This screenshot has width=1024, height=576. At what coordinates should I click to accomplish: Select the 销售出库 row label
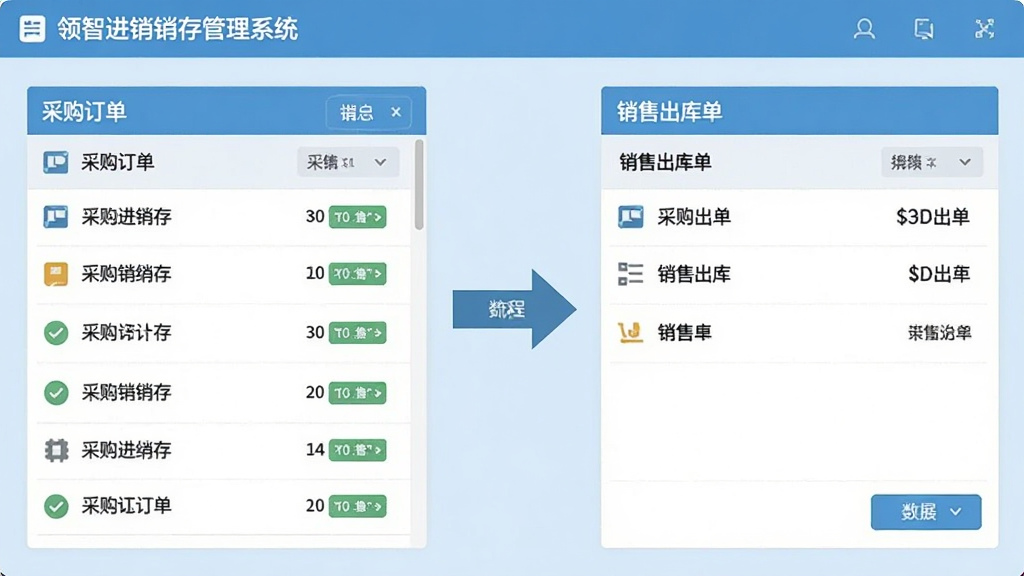pyautogui.click(x=694, y=274)
